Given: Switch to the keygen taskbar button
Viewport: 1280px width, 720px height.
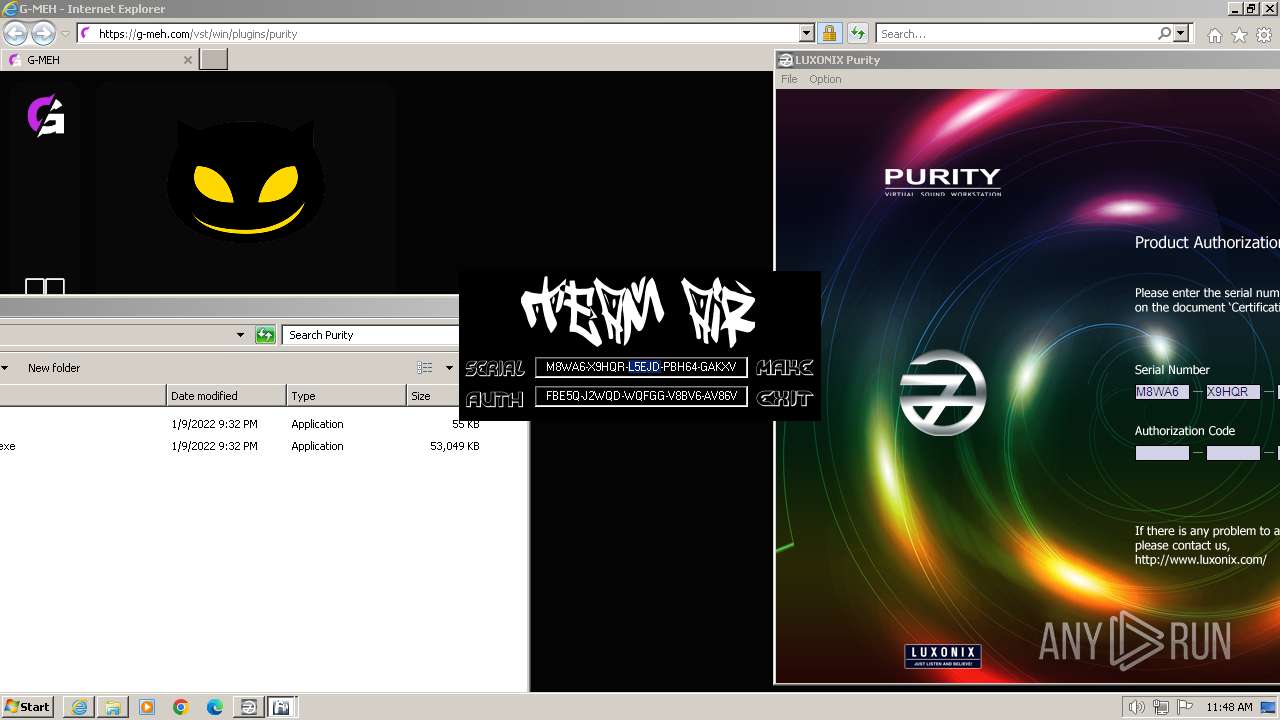Looking at the screenshot, I should (x=281, y=707).
